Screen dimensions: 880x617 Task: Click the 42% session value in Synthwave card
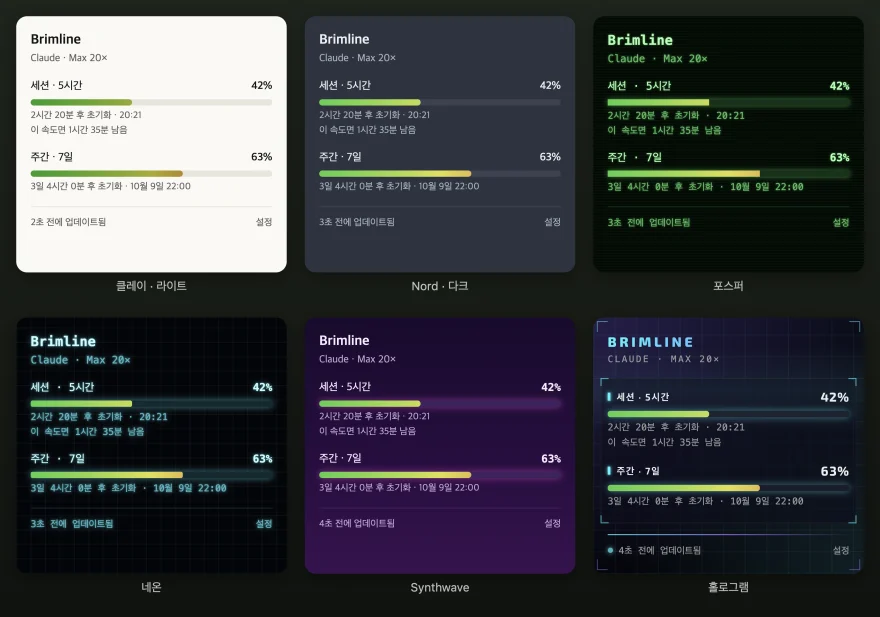coord(551,387)
